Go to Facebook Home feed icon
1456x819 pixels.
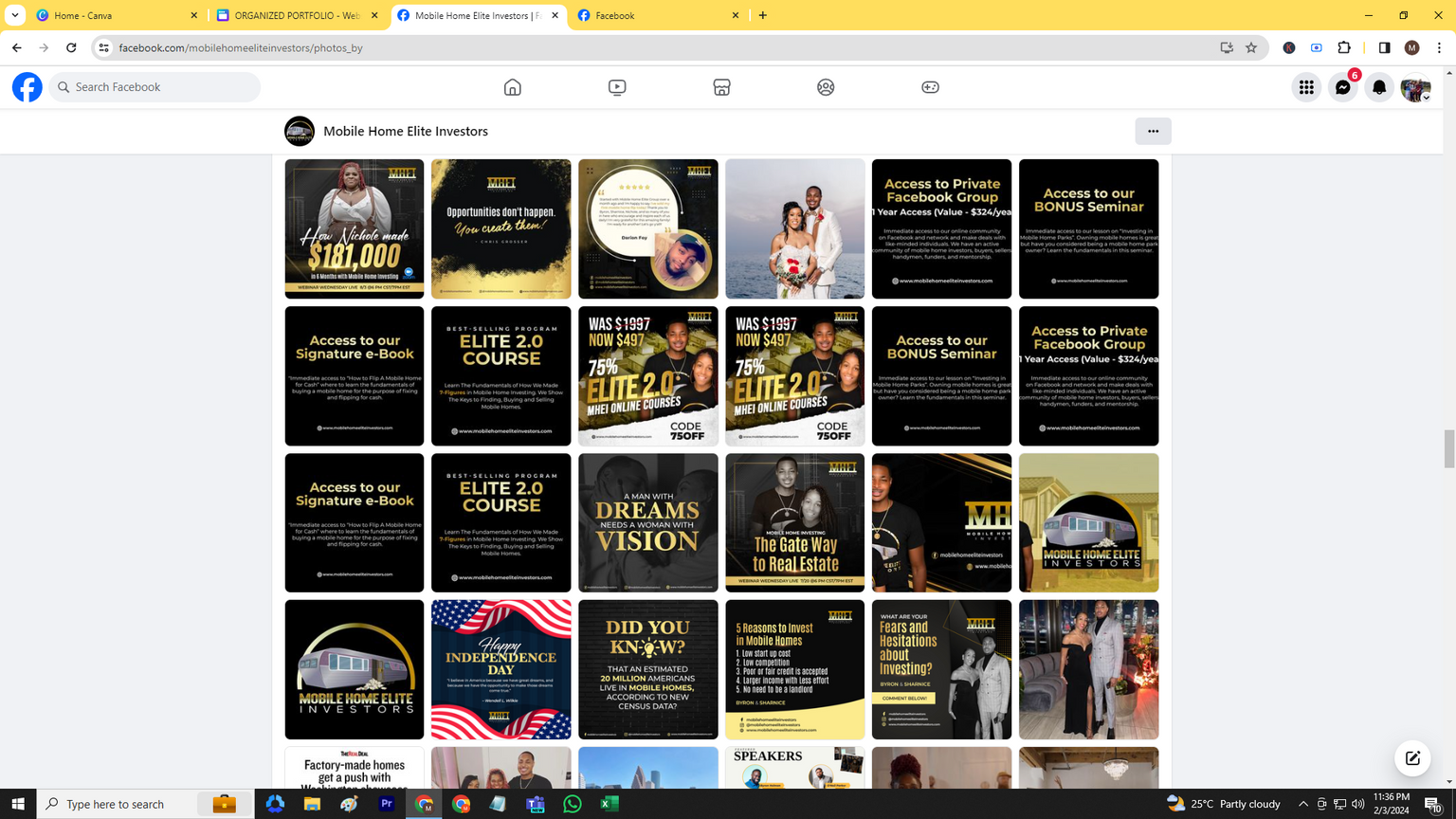pos(513,87)
